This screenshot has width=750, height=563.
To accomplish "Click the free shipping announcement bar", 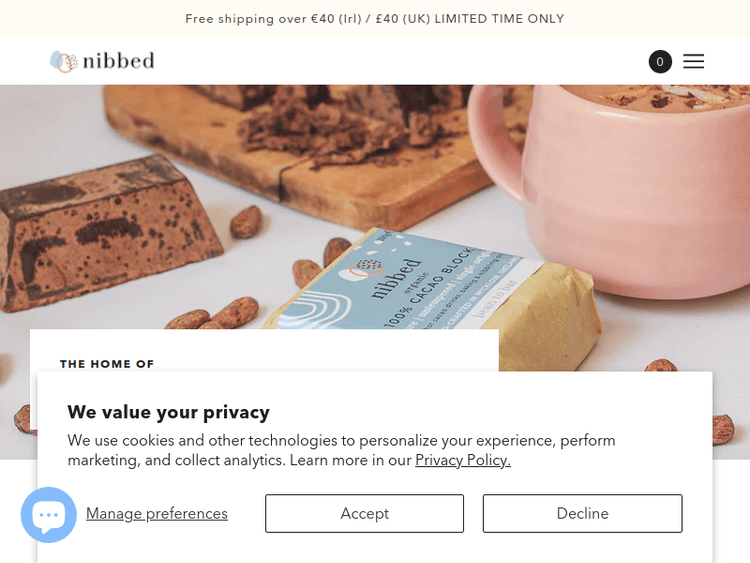I will [375, 19].
